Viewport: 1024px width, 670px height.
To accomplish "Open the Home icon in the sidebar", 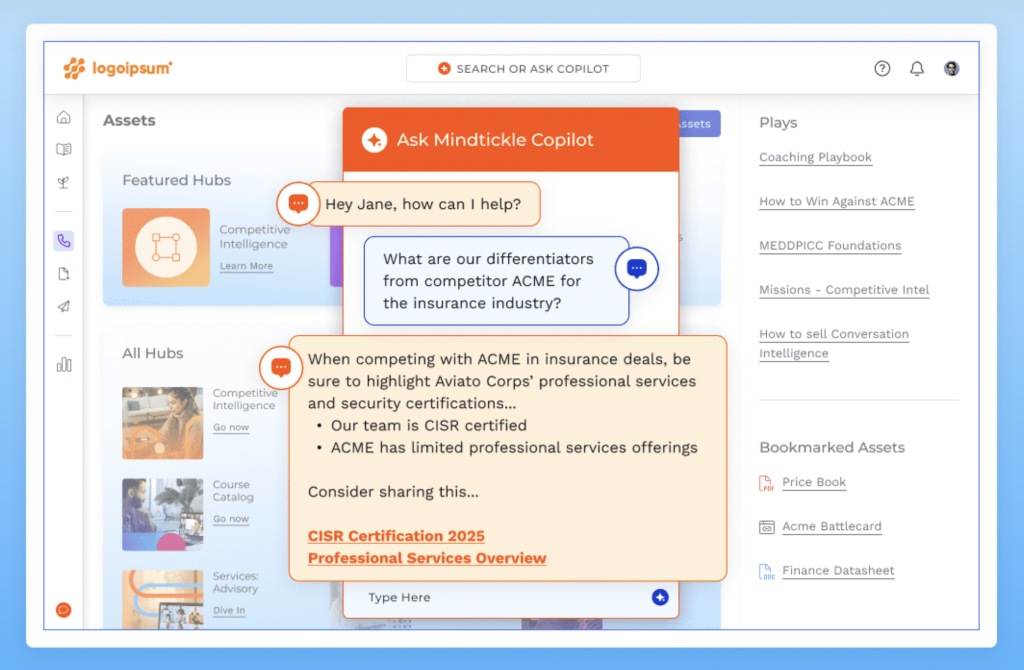I will click(63, 117).
